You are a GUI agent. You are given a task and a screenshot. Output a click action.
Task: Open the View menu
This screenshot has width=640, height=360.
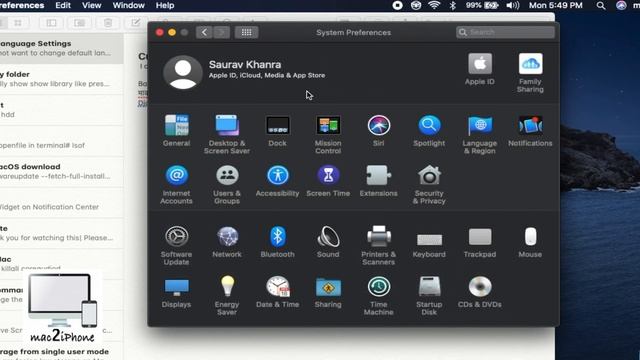[91, 5]
